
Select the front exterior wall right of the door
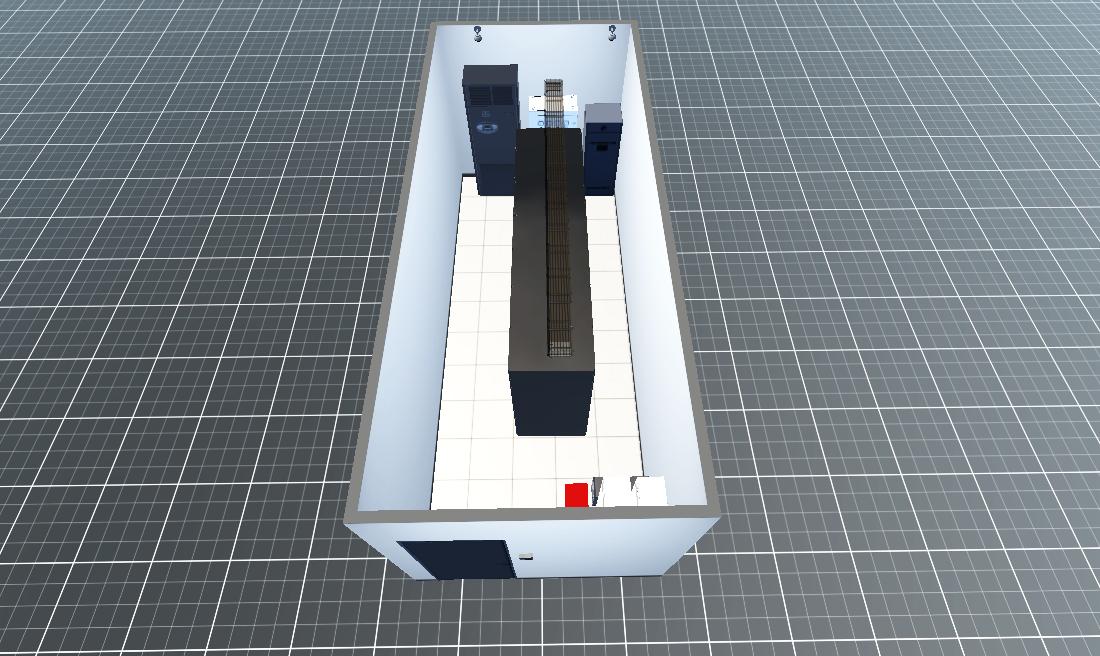610,550
